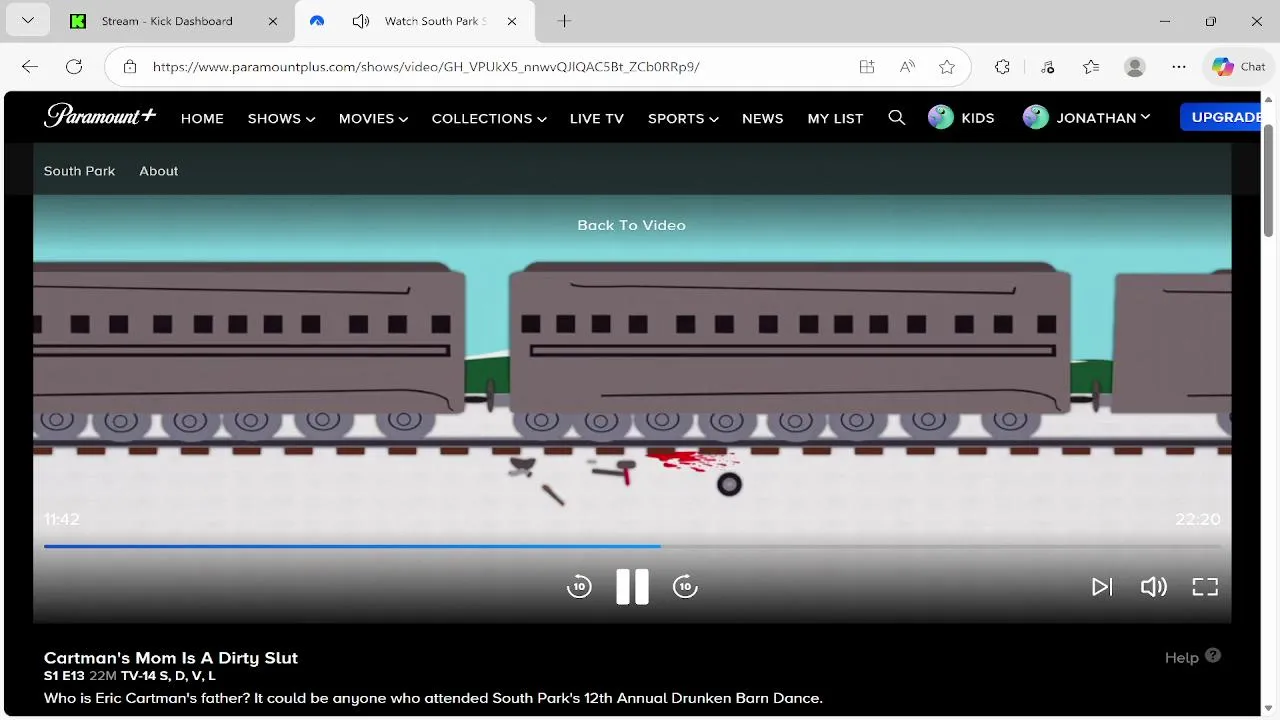
Task: Mute the video volume icon
Action: pos(1153,587)
